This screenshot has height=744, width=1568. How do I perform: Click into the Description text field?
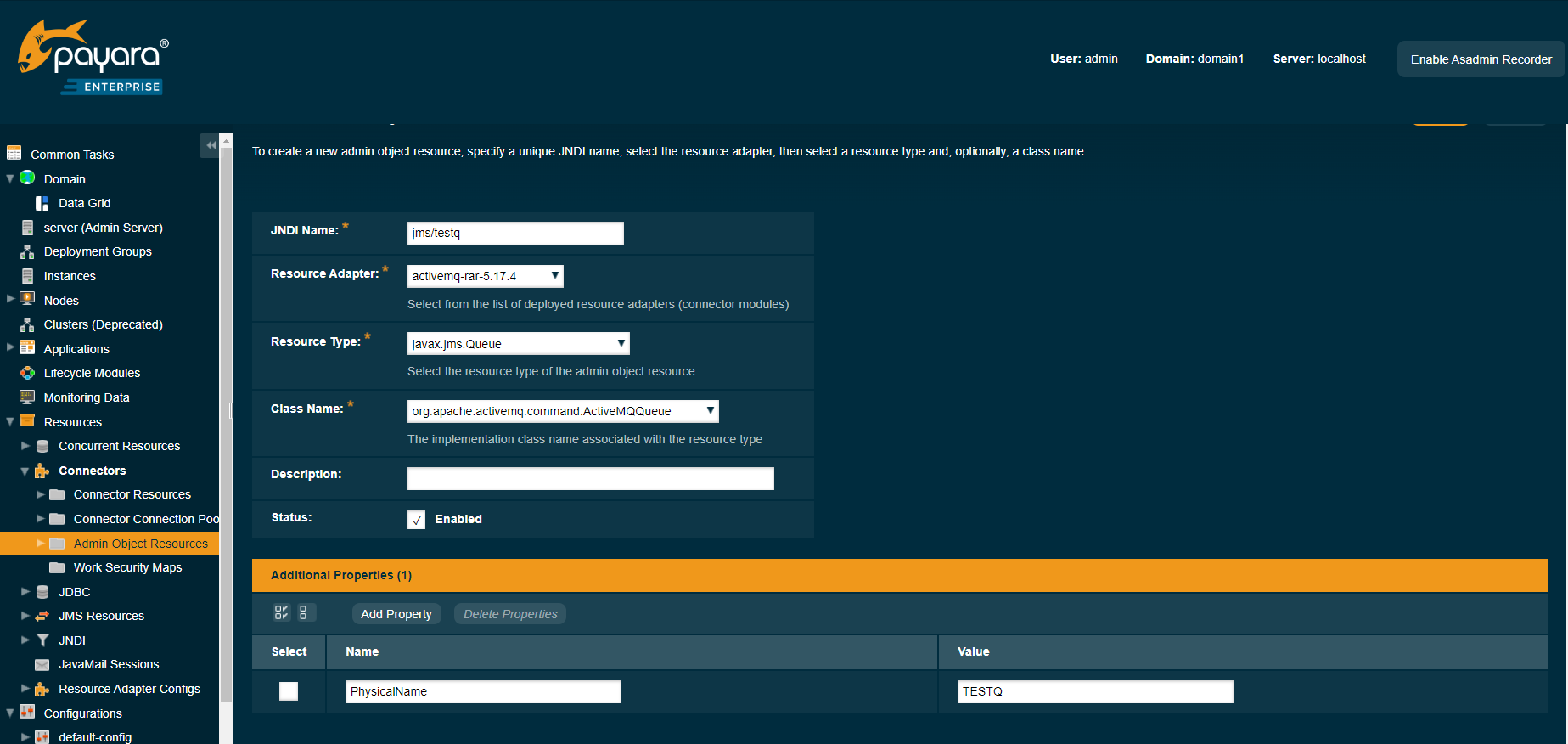click(590, 479)
